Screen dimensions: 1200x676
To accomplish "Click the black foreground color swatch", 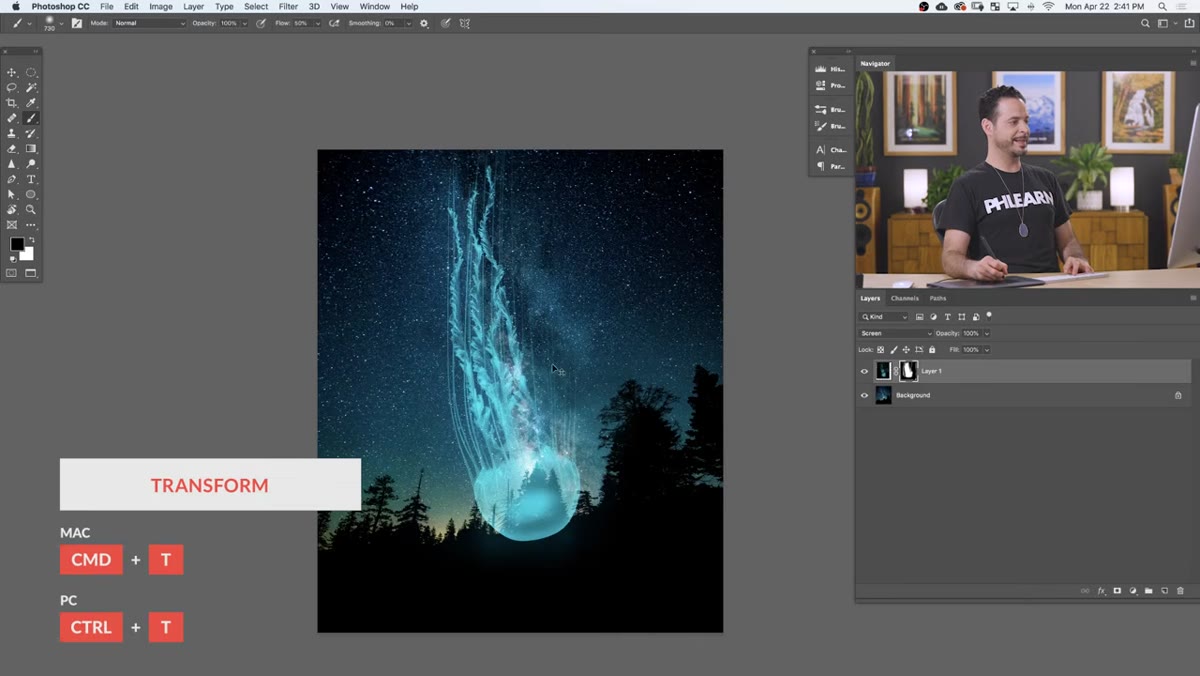I will point(17,244).
